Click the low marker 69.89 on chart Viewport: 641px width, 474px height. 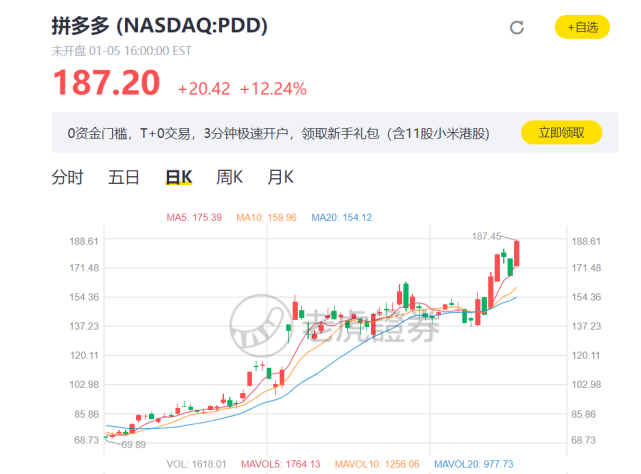pyautogui.click(x=134, y=445)
